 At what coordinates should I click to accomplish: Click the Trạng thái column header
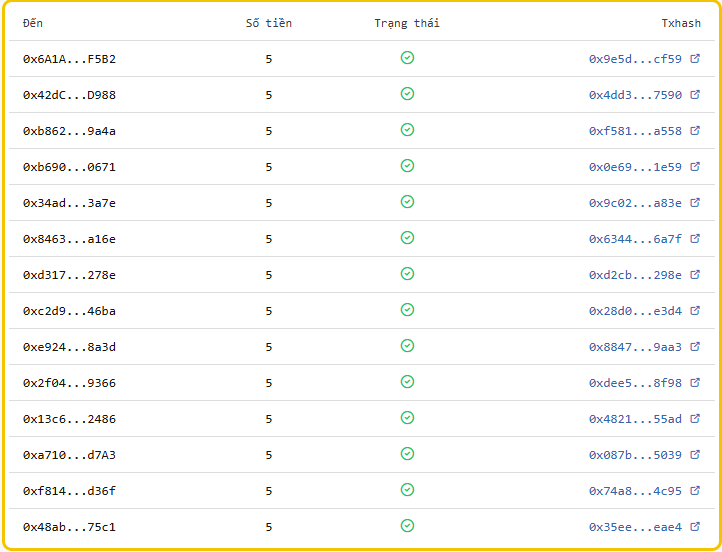(407, 23)
